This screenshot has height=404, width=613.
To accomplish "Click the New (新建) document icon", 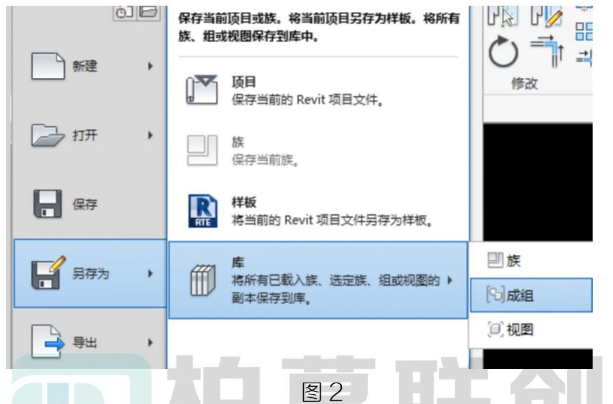I will [x=48, y=66].
